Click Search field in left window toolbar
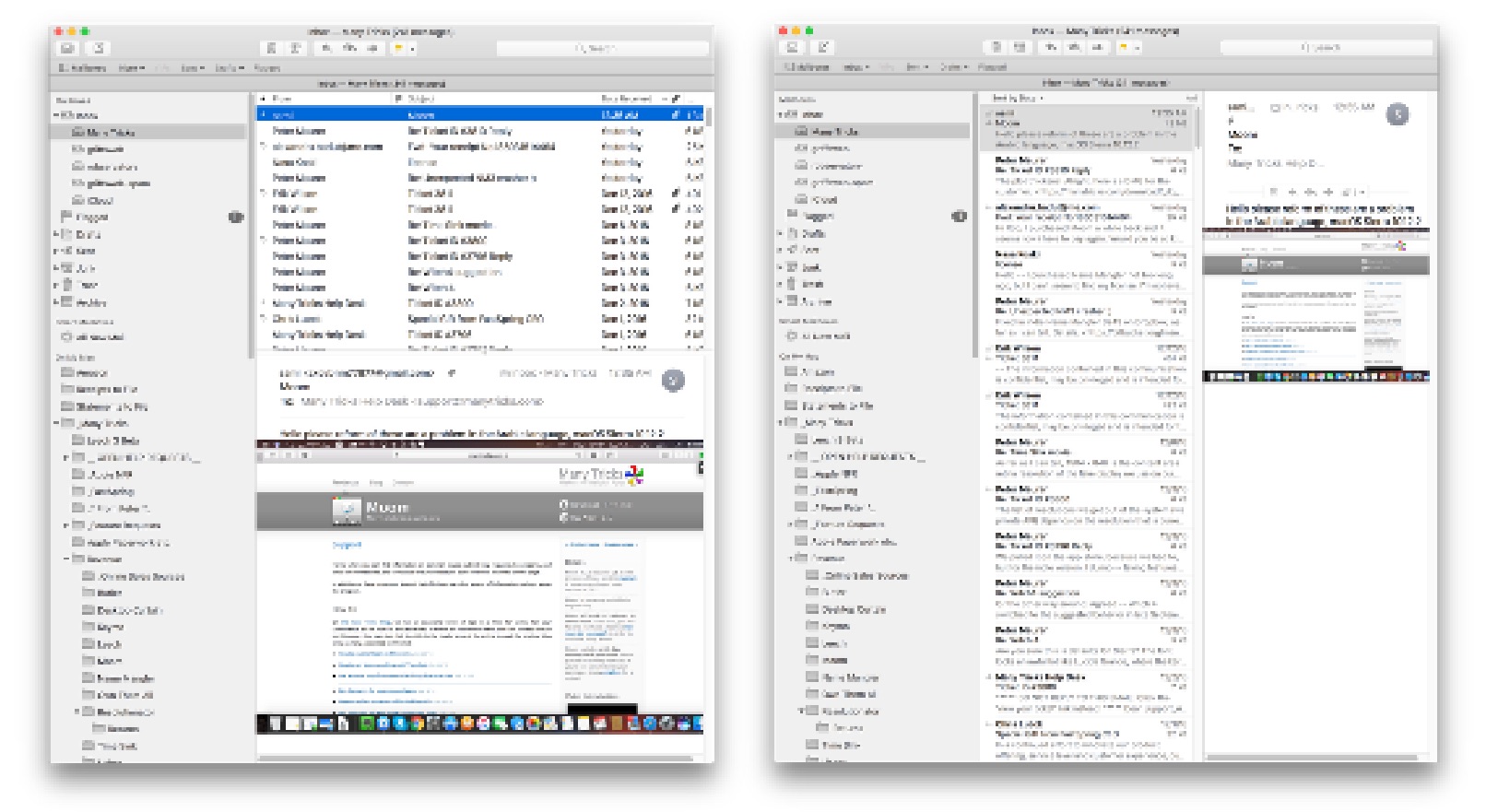The height and width of the screenshot is (812, 1486). (603, 48)
